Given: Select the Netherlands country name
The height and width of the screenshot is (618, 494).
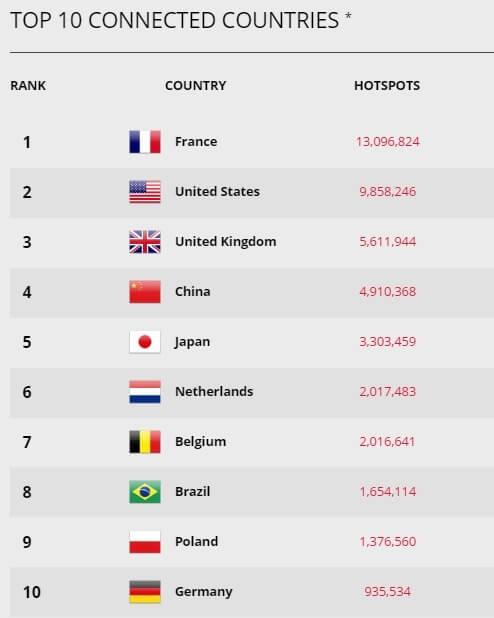Looking at the screenshot, I should (214, 391).
